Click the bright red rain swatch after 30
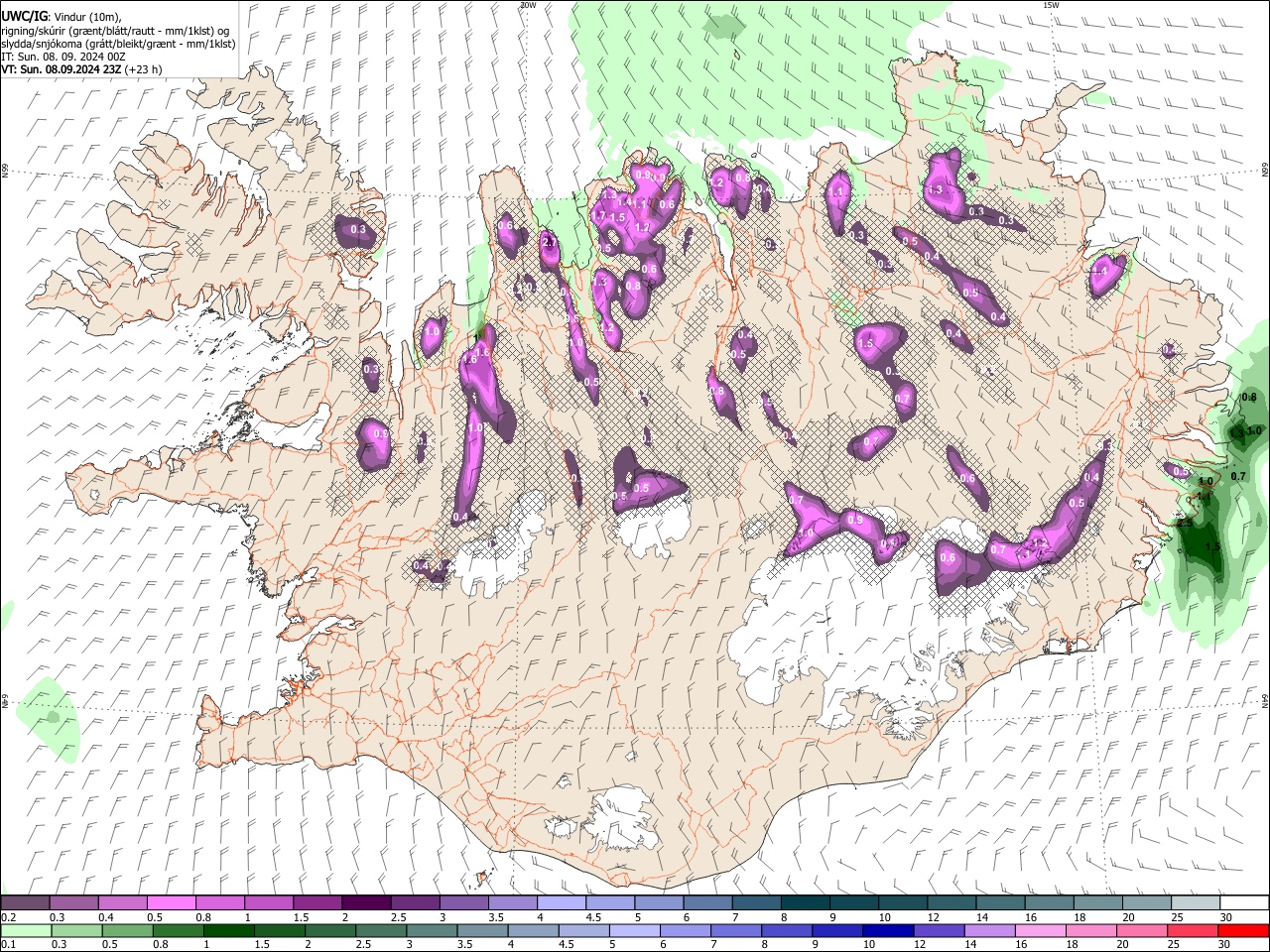 tap(1243, 930)
